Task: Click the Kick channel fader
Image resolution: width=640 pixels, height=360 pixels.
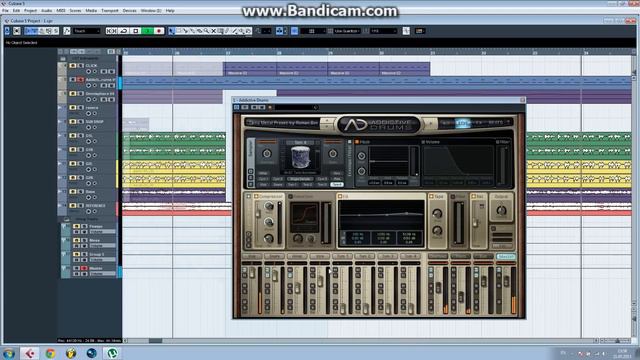Action: point(252,272)
